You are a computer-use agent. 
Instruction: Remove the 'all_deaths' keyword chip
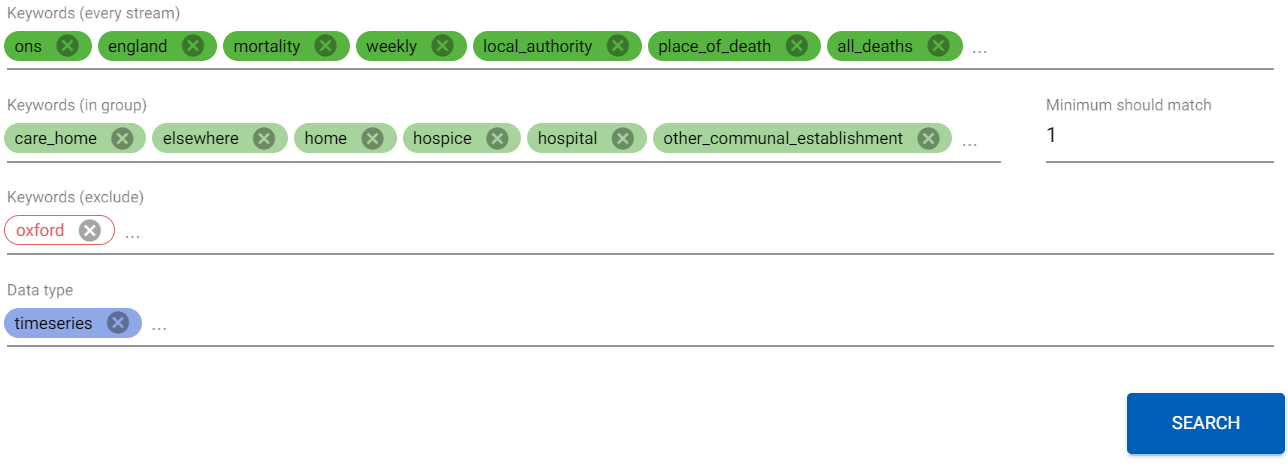[x=938, y=46]
